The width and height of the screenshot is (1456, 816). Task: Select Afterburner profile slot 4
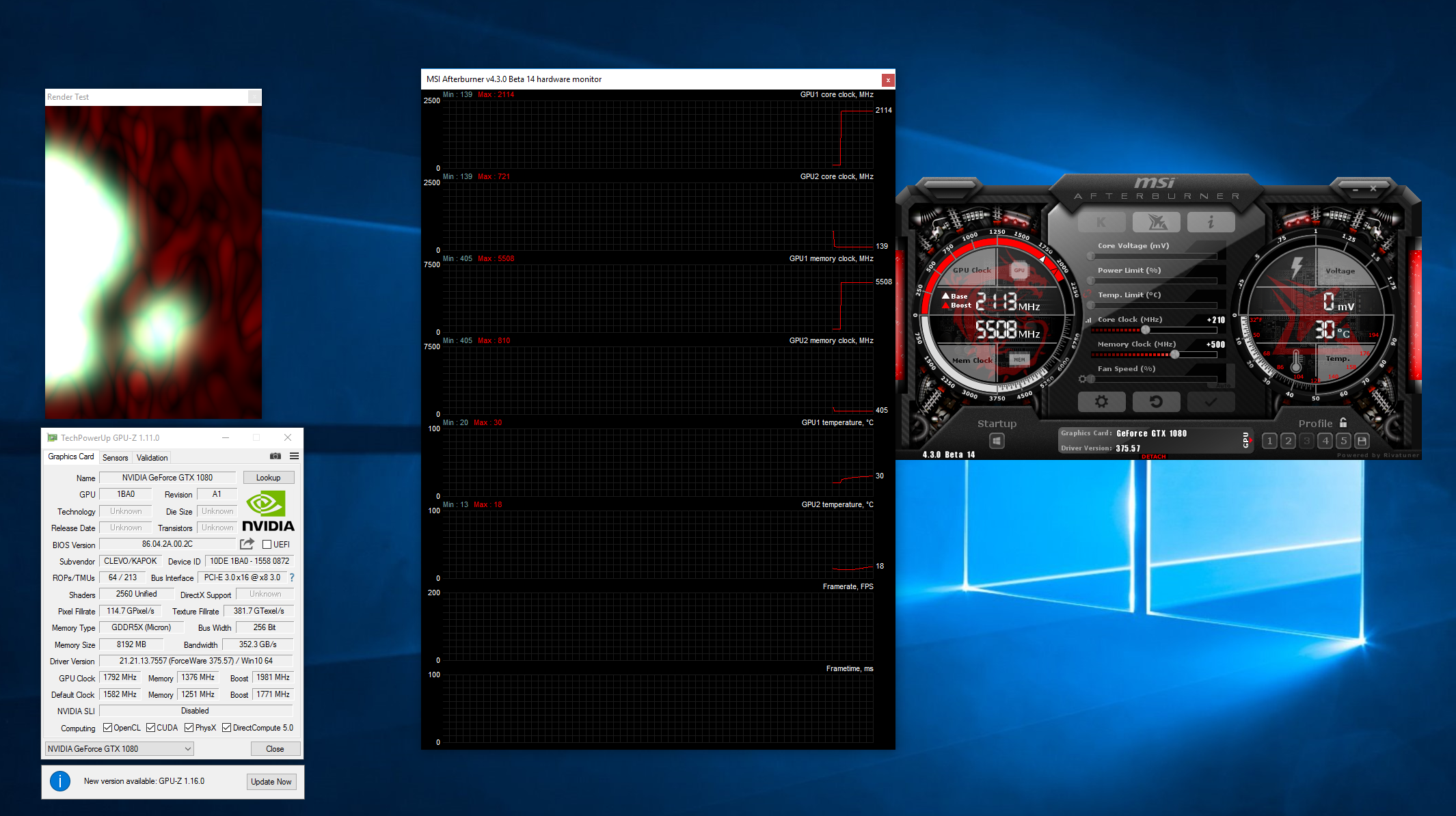(x=1325, y=441)
